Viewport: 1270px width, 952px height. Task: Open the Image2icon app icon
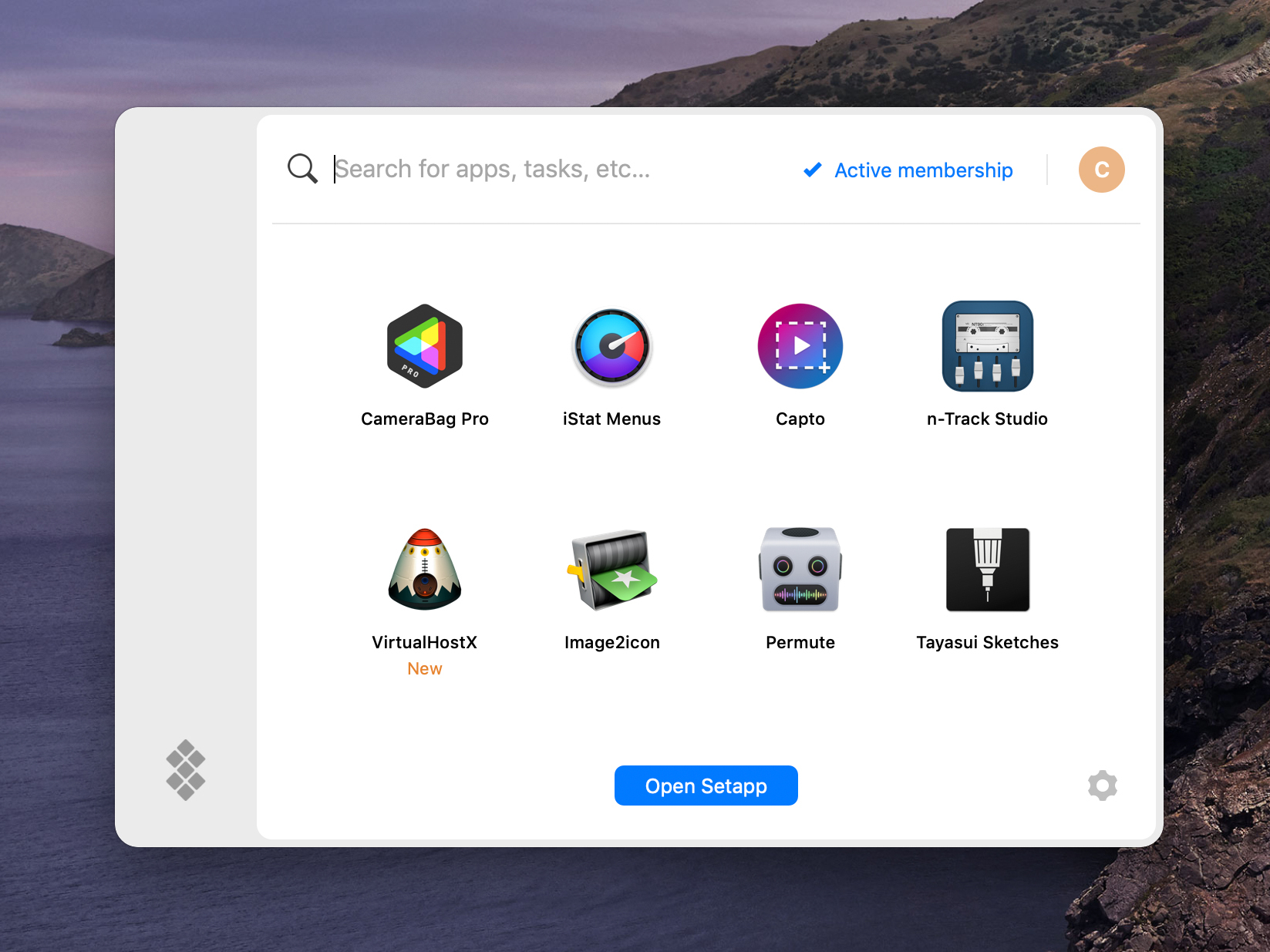click(612, 570)
